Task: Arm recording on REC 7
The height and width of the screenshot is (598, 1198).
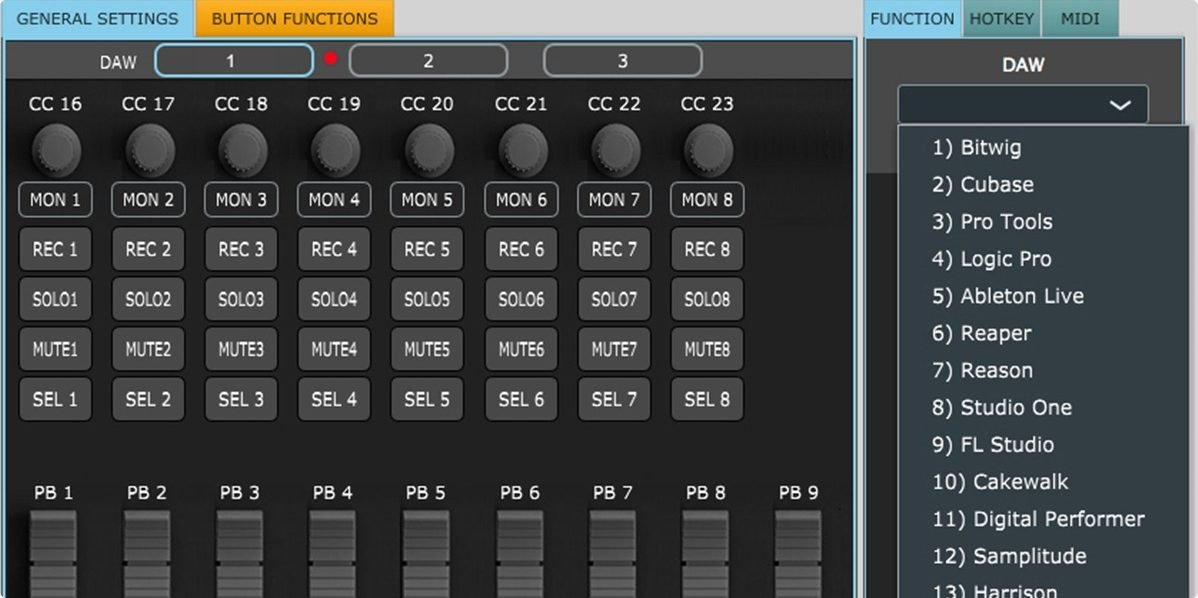Action: (613, 248)
